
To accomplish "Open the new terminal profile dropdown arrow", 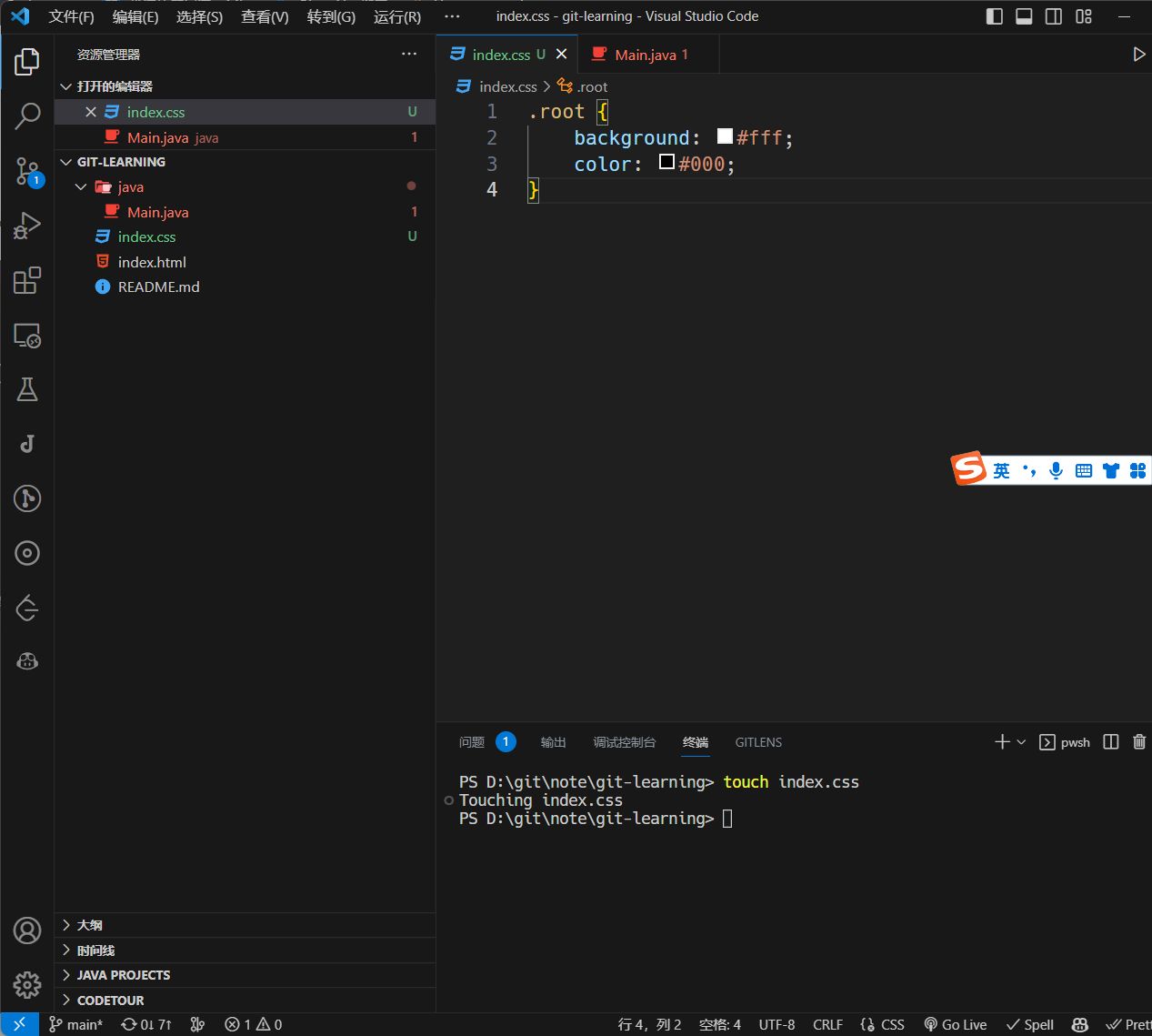I will pyautogui.click(x=1021, y=742).
